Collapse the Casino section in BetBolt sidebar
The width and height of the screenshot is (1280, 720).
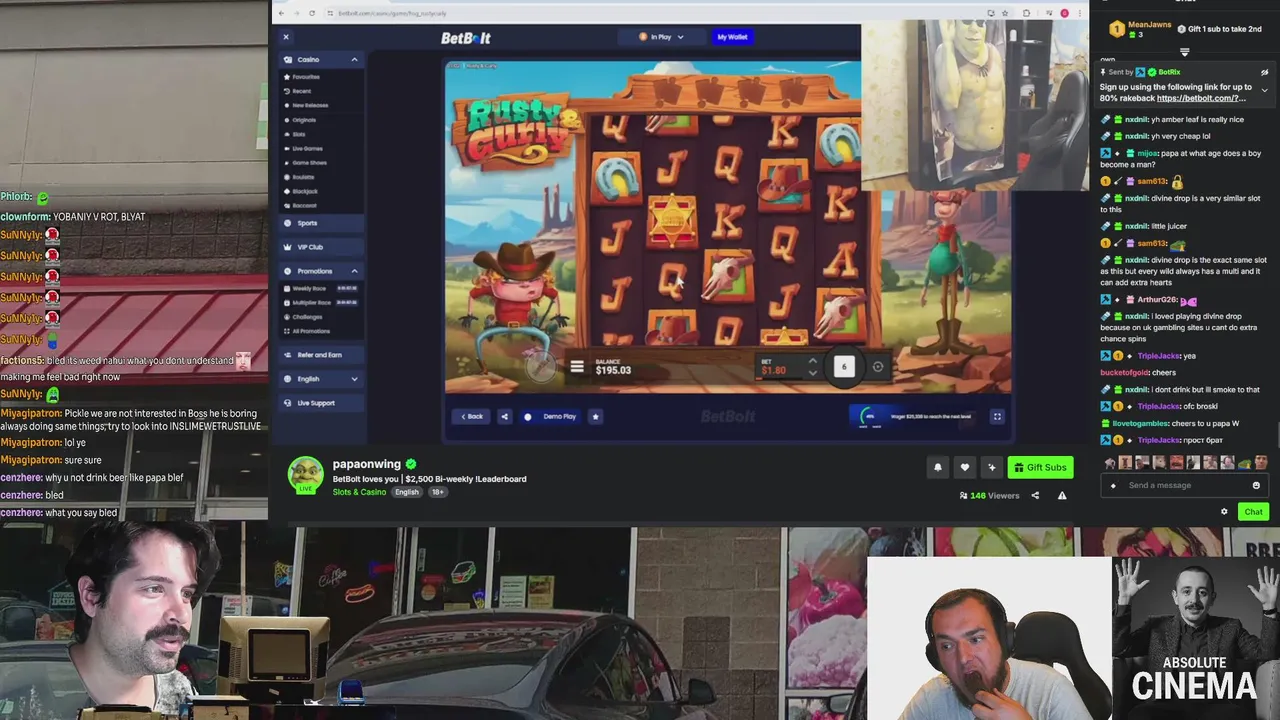click(x=354, y=60)
